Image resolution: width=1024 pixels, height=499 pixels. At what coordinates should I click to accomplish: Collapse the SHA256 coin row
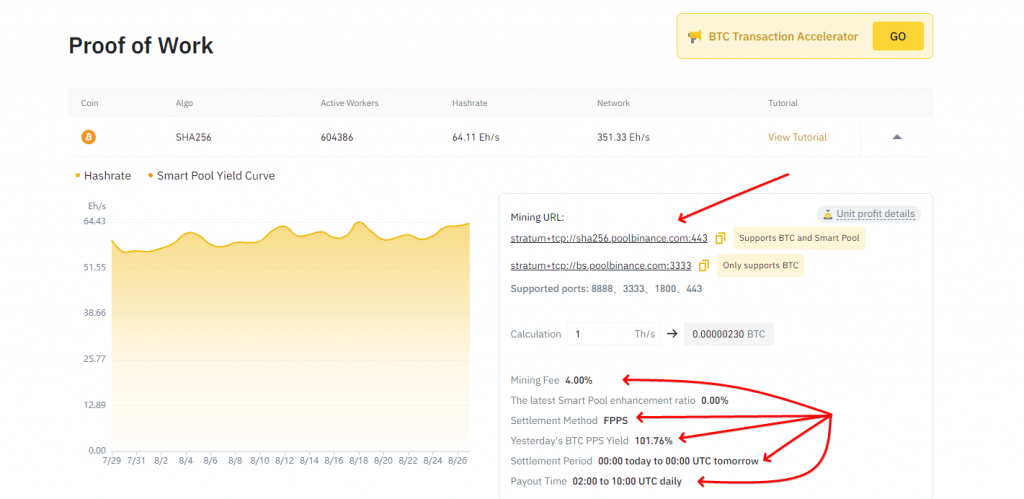(x=897, y=137)
